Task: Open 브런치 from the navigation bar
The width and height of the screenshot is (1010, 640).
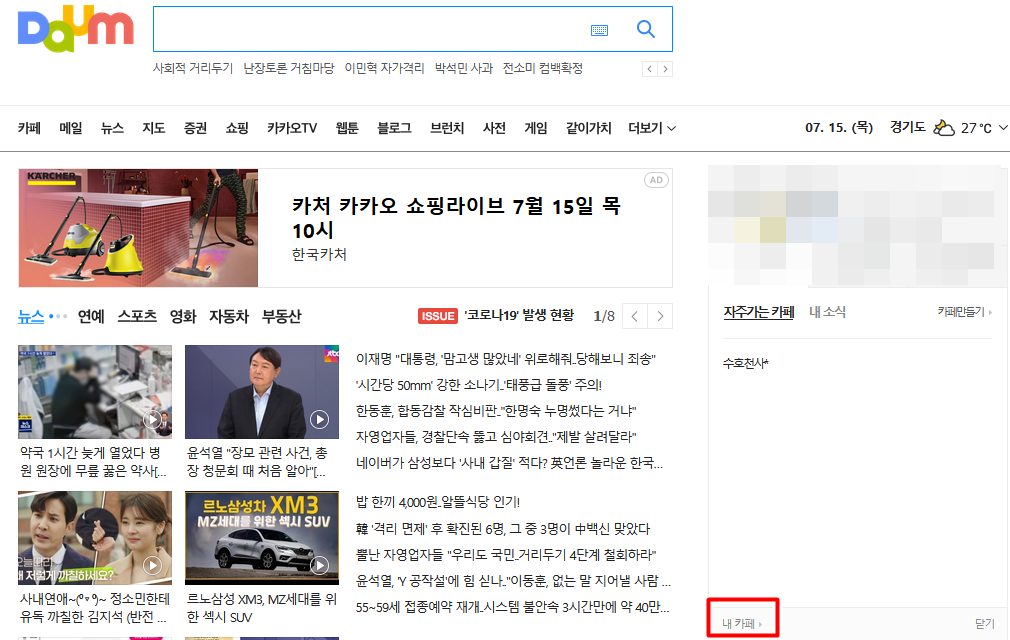Action: tap(447, 128)
